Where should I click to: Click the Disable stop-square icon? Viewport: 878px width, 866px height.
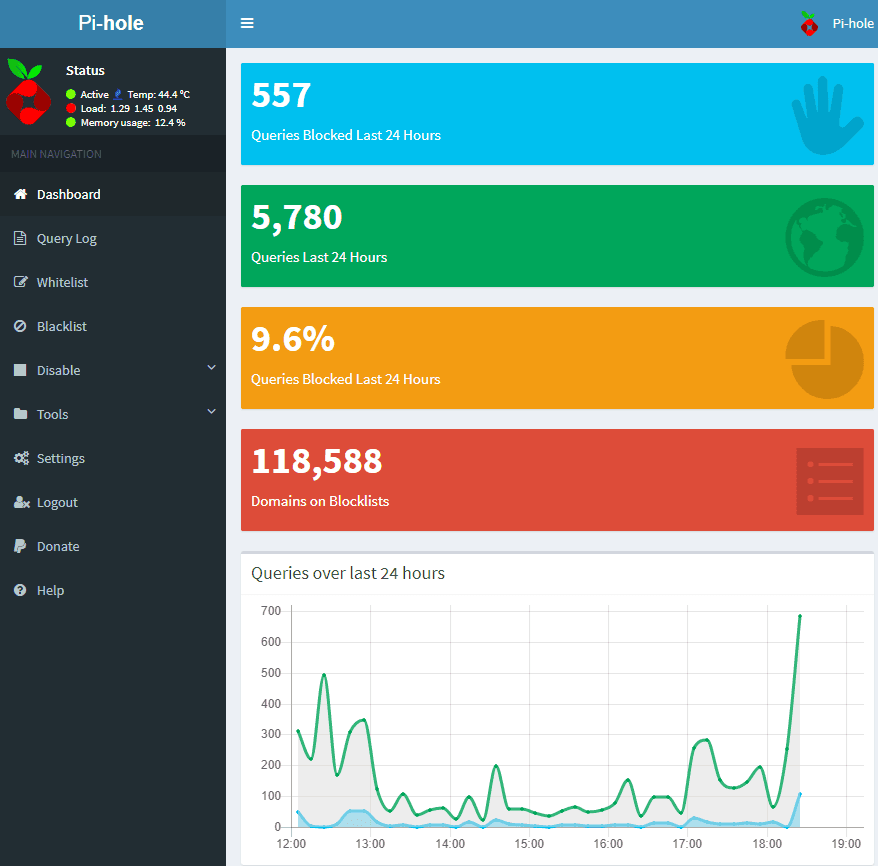click(x=20, y=370)
